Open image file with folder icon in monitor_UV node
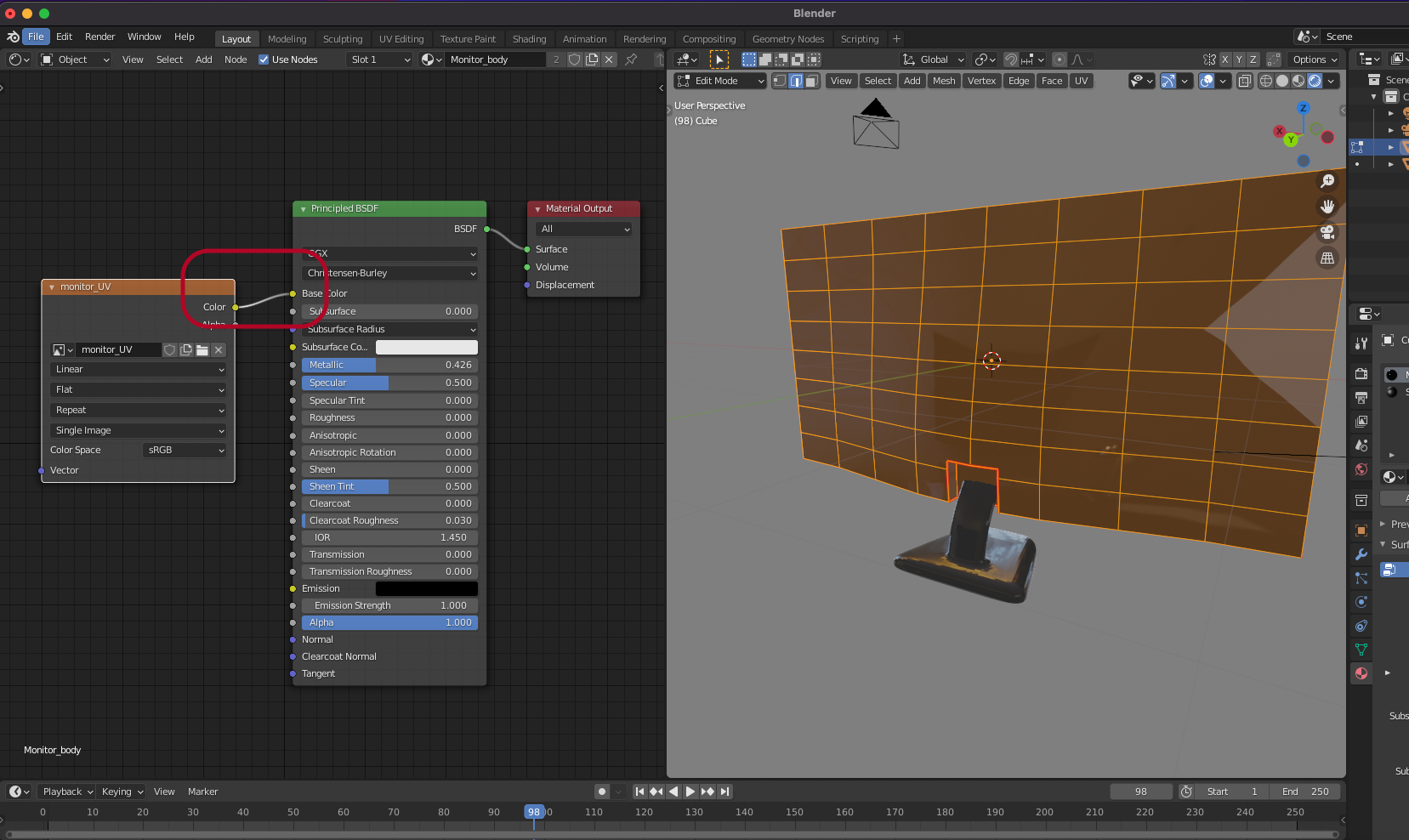Viewport: 1409px width, 840px height. click(202, 349)
